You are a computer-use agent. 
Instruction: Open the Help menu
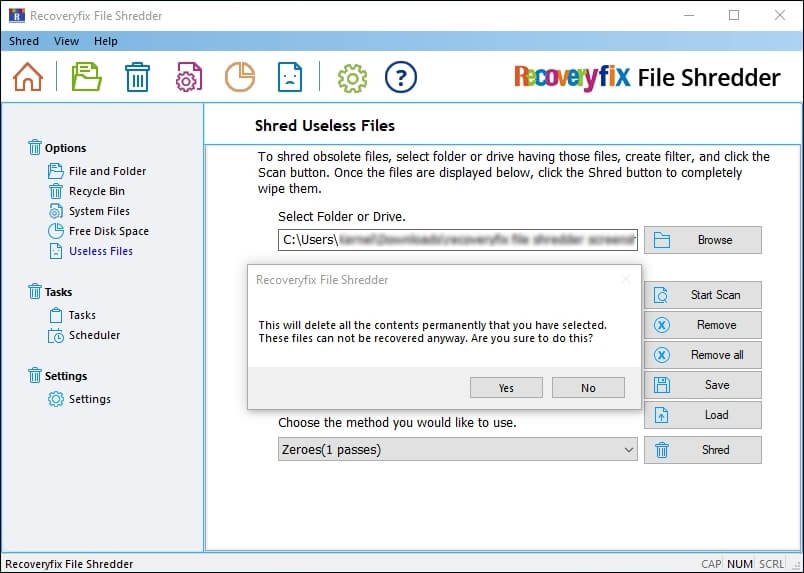coord(105,41)
